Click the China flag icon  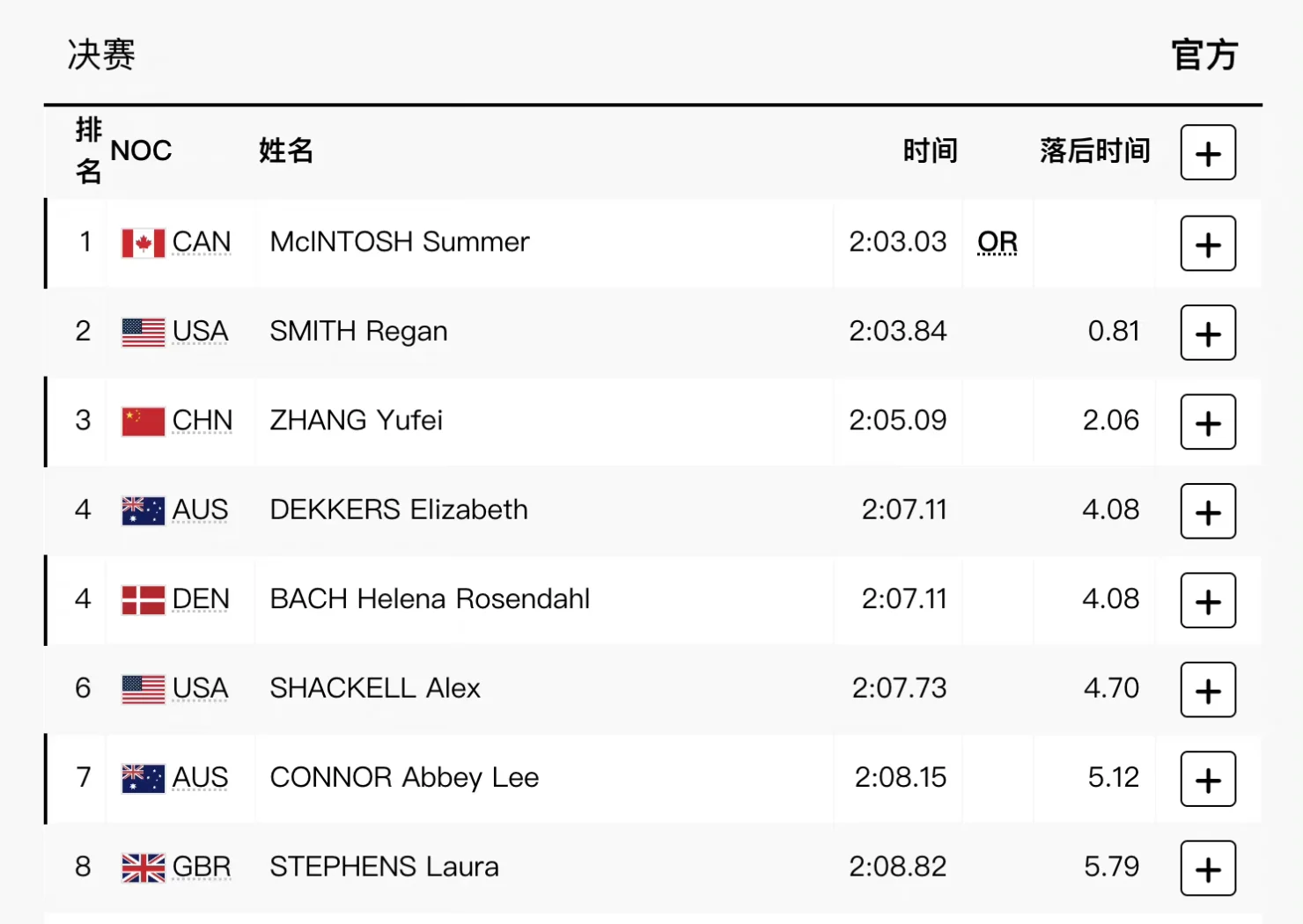143,422
